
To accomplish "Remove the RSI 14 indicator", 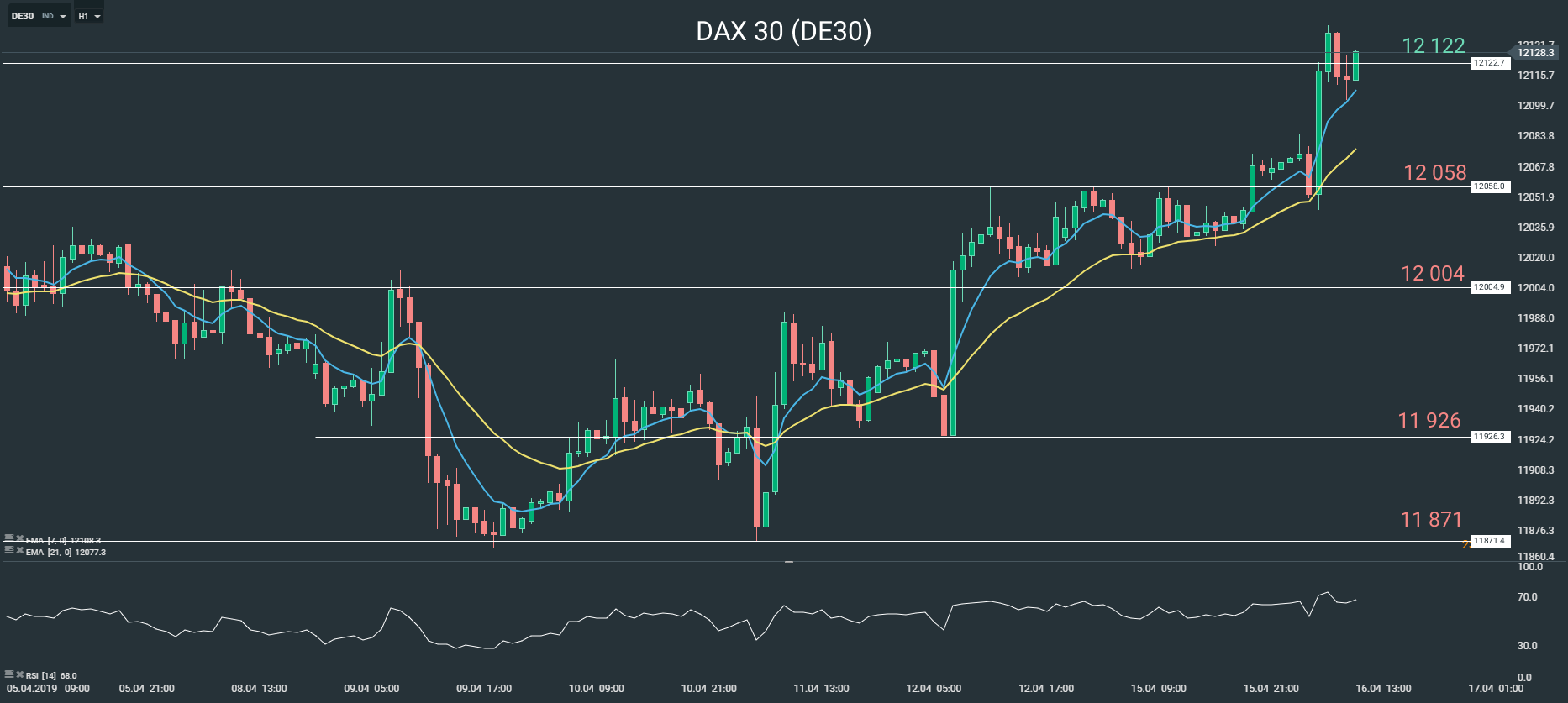I will (19, 674).
